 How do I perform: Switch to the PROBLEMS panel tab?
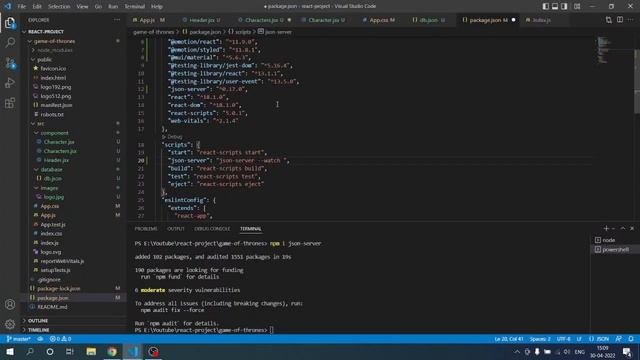[146, 229]
